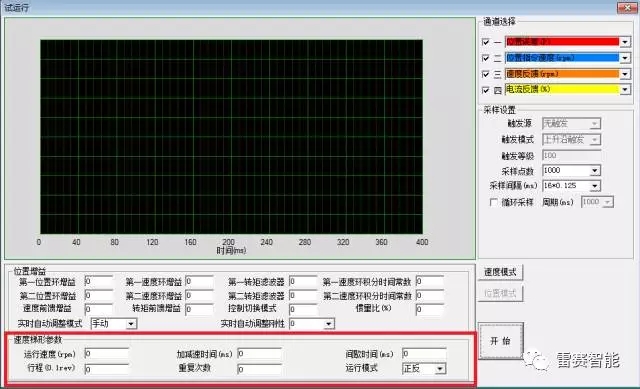Expand the 速度反馈 orange channel dropdown
This screenshot has height=389, width=640.
(x=624, y=74)
